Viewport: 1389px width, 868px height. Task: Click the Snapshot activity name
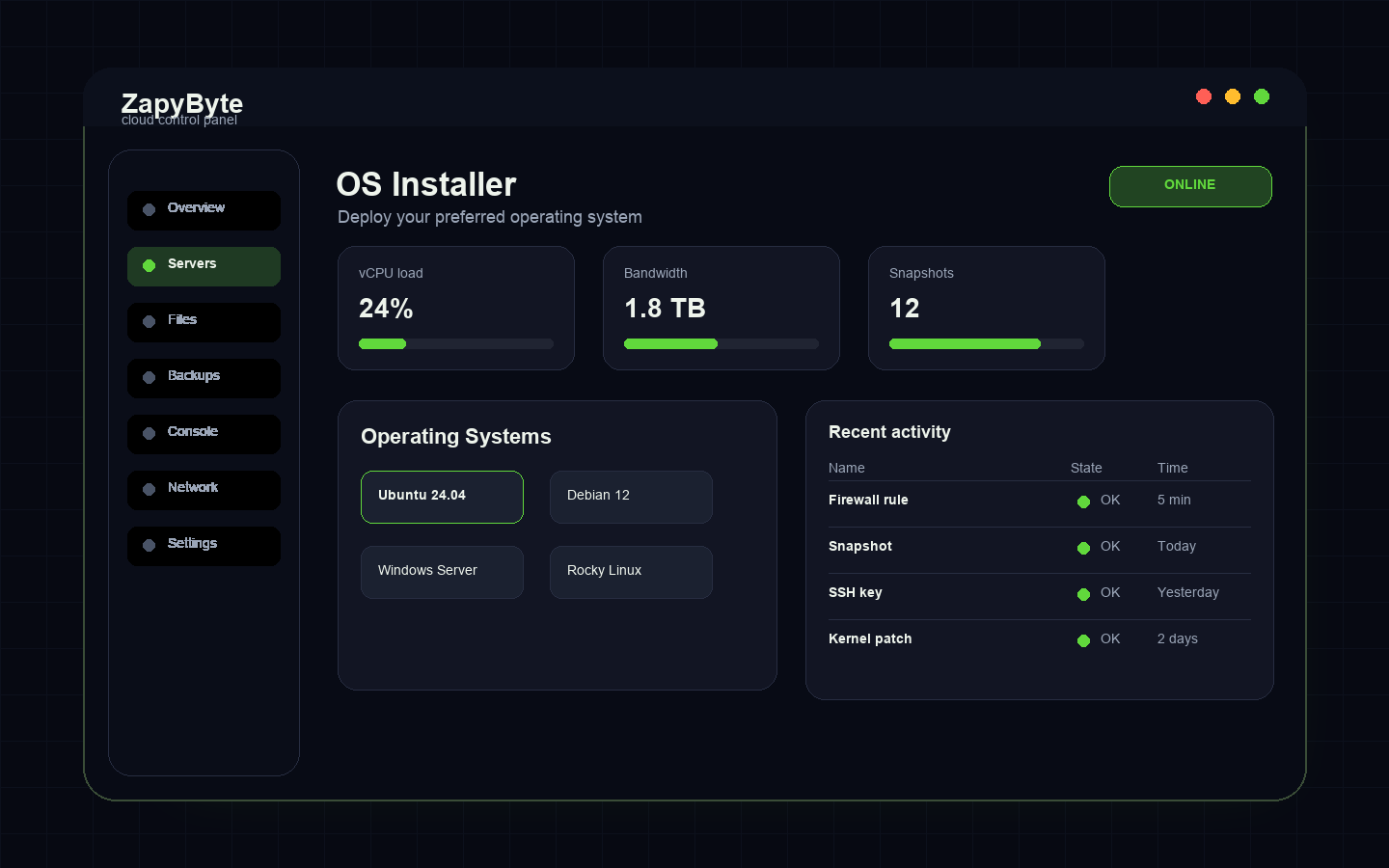(x=860, y=546)
